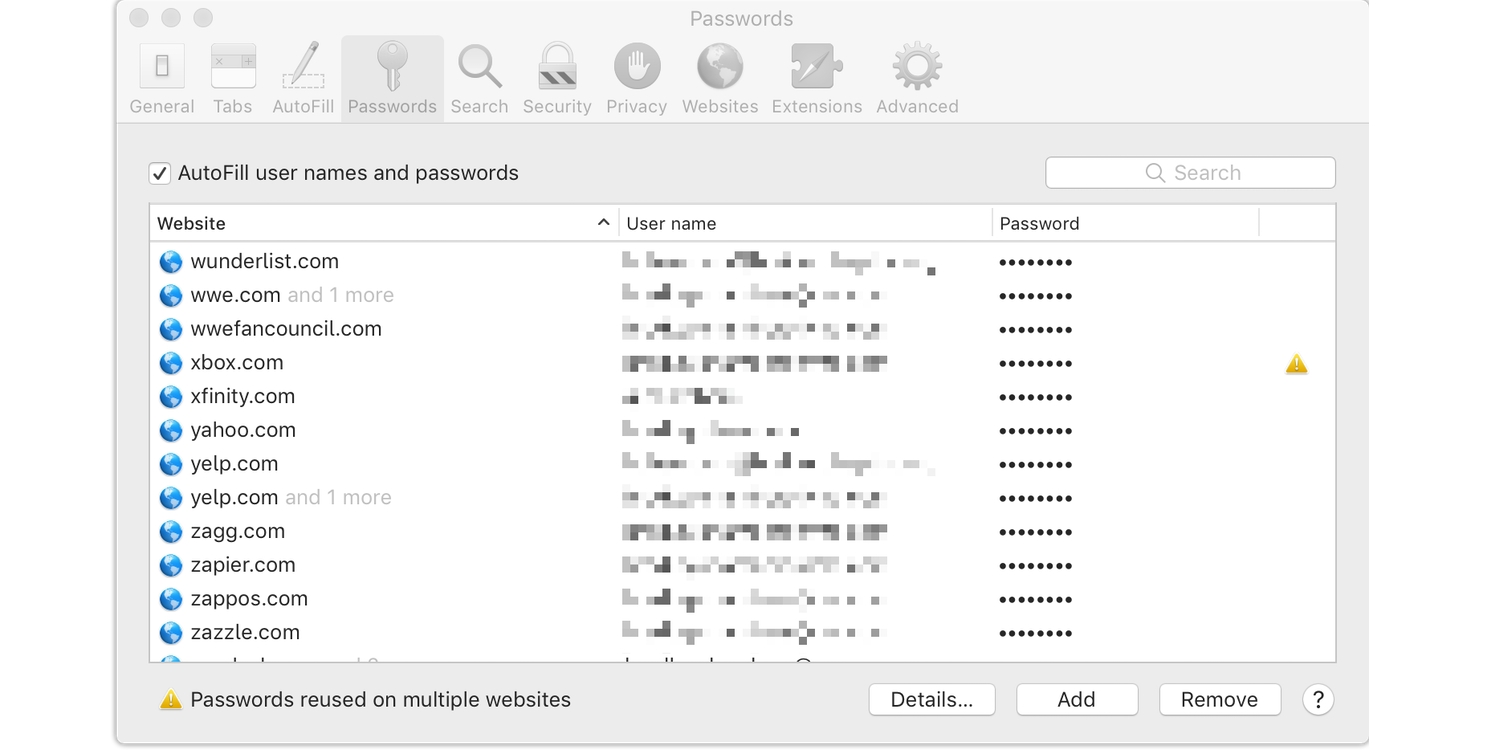Click the User name column header
1500x750 pixels.
(x=800, y=223)
